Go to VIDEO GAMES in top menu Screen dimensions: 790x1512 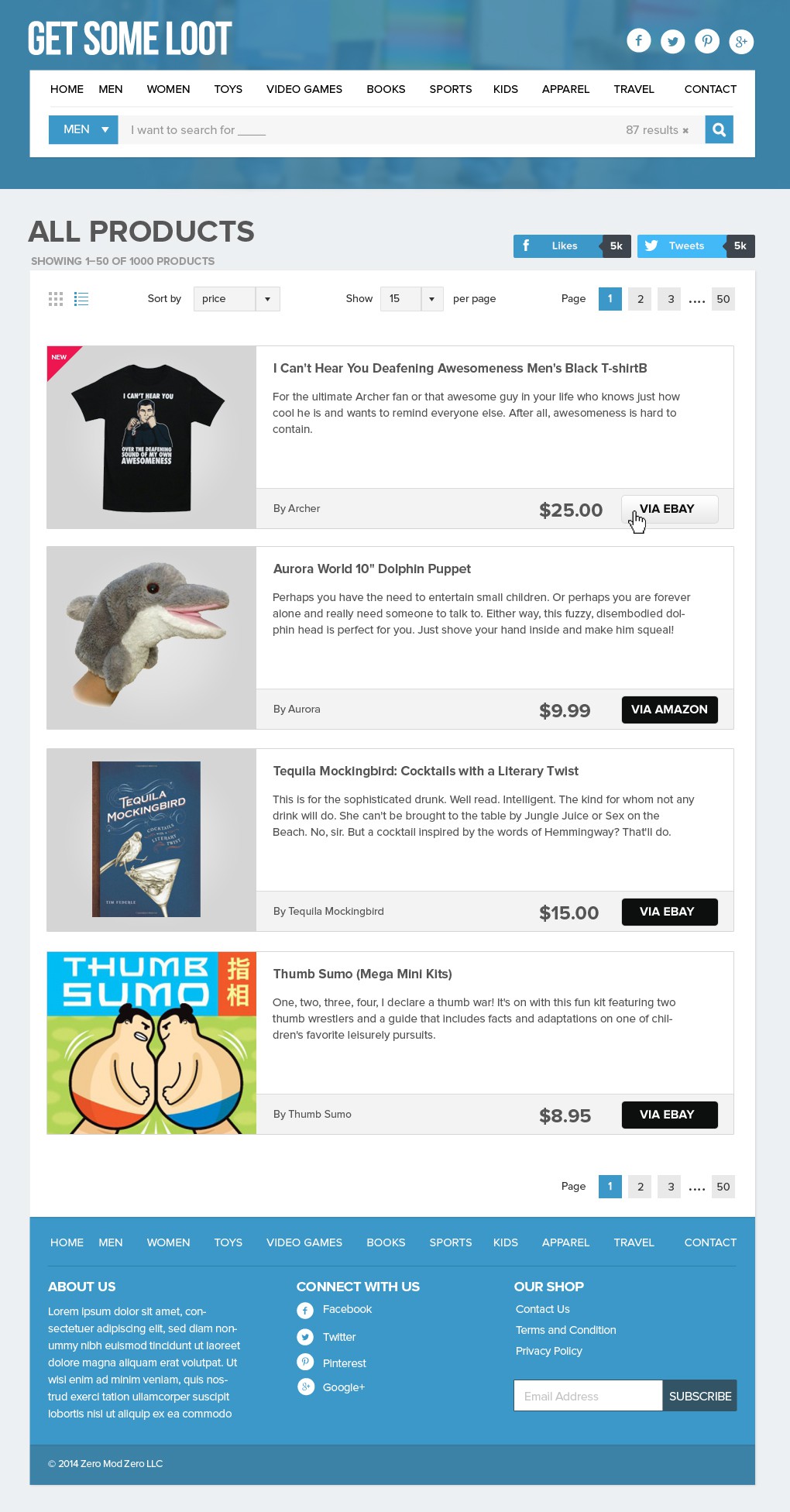point(304,89)
